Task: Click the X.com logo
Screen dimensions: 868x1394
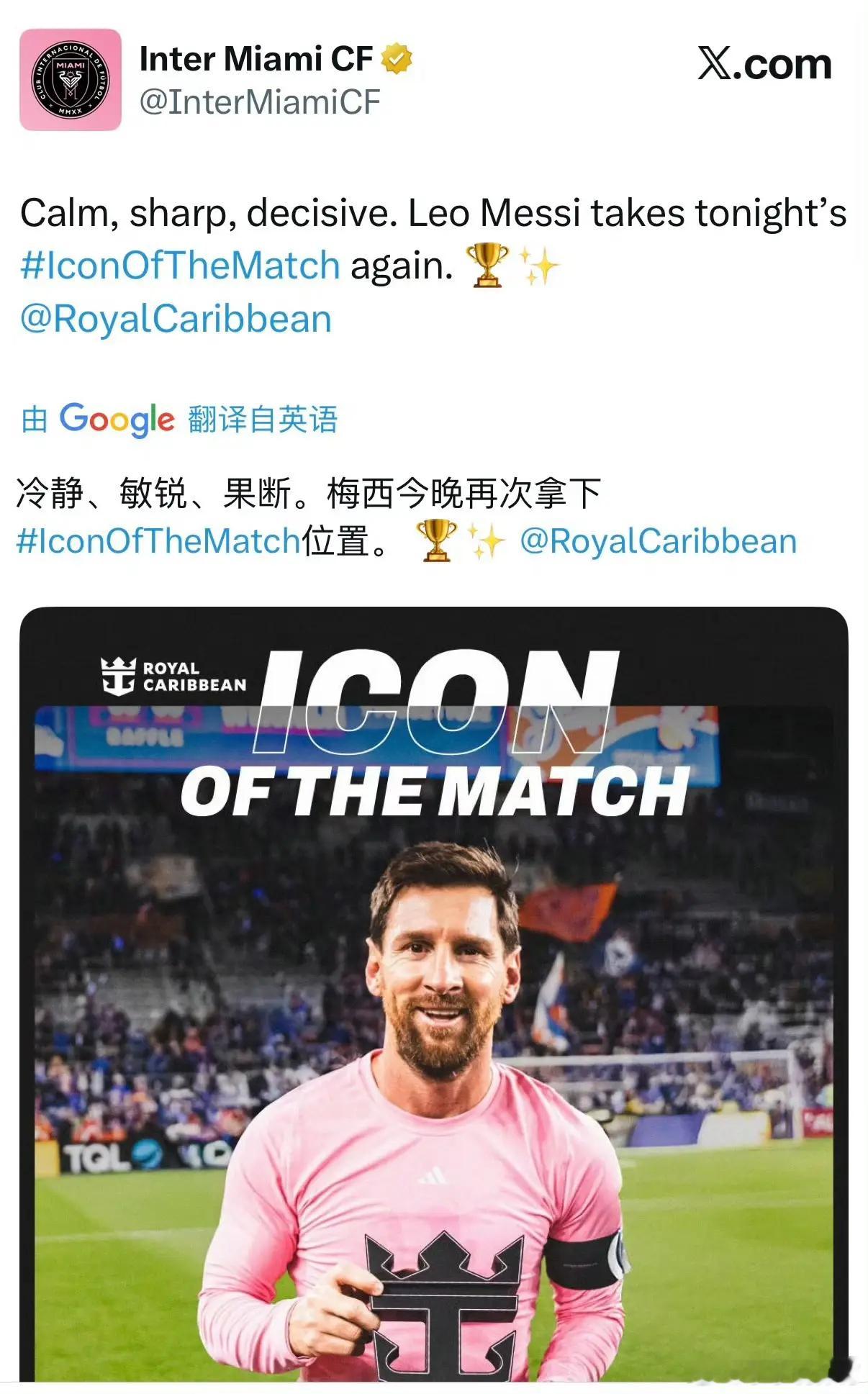Action: 764,63
